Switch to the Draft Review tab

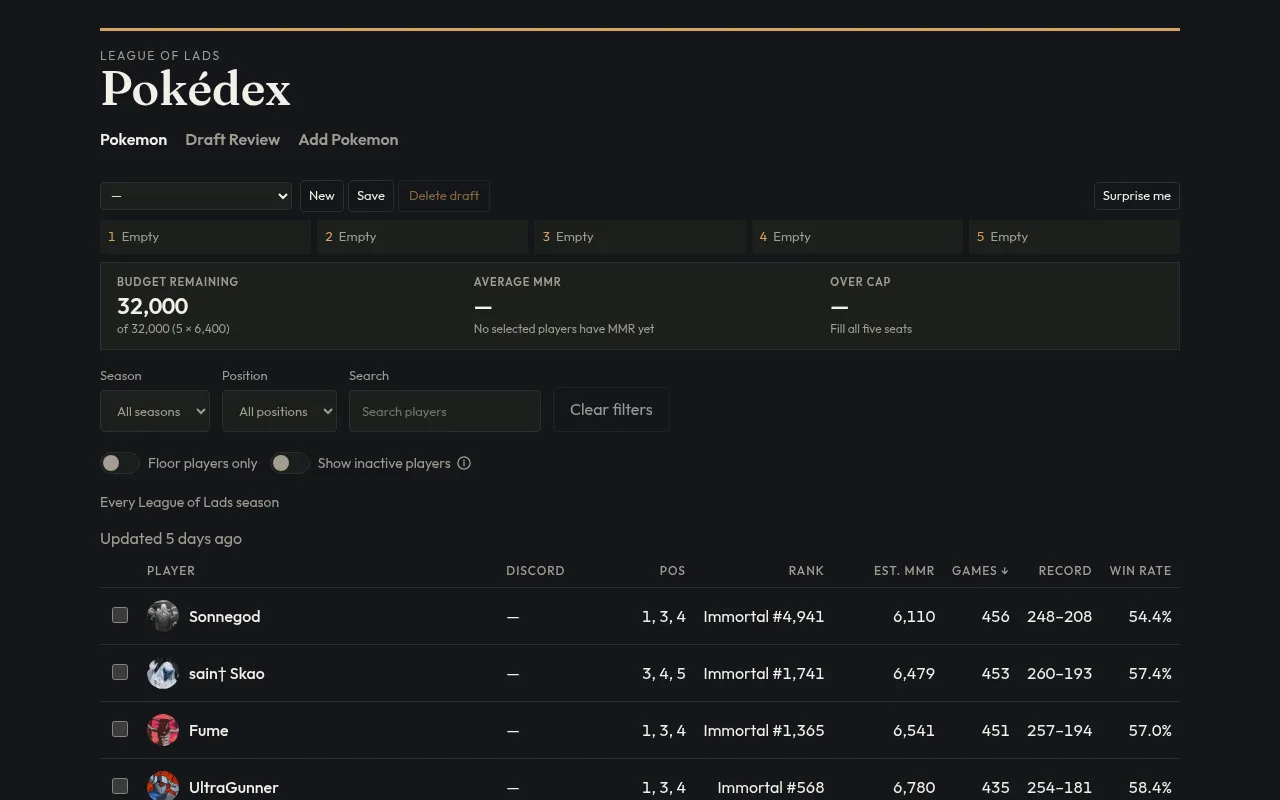[232, 140]
